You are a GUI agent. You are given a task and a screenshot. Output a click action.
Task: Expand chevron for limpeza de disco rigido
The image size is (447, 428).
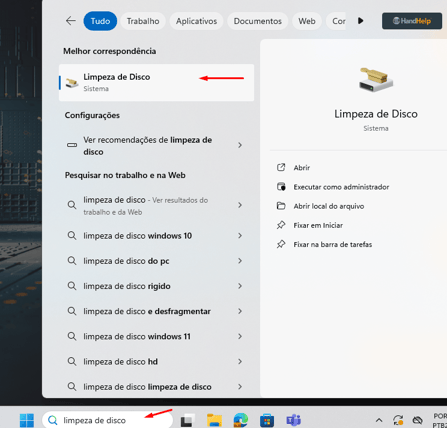pyautogui.click(x=240, y=286)
